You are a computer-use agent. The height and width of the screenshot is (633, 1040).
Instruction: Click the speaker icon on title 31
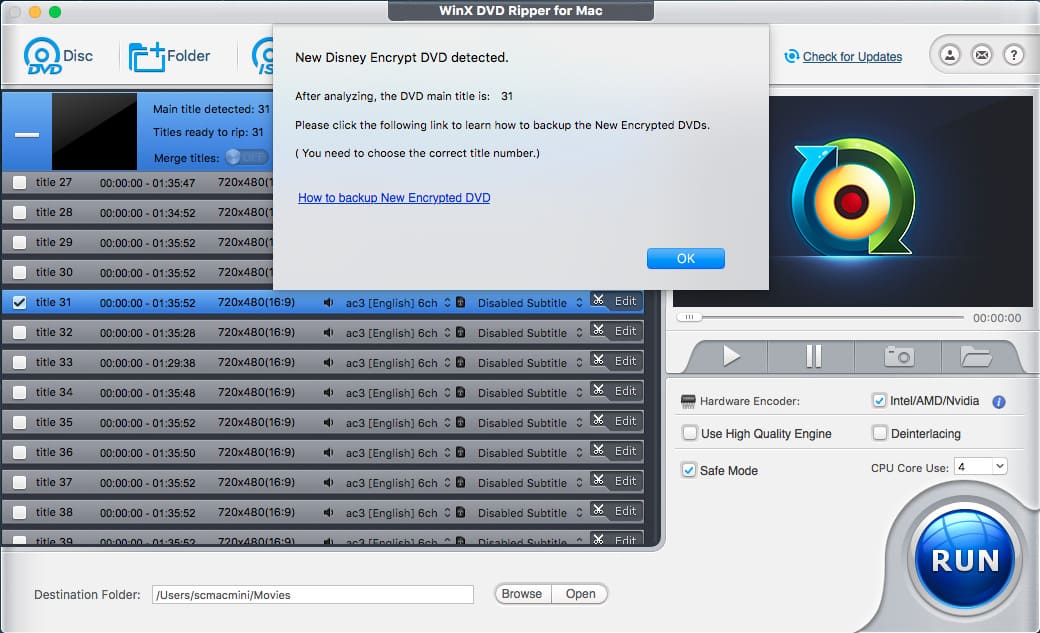[x=328, y=303]
